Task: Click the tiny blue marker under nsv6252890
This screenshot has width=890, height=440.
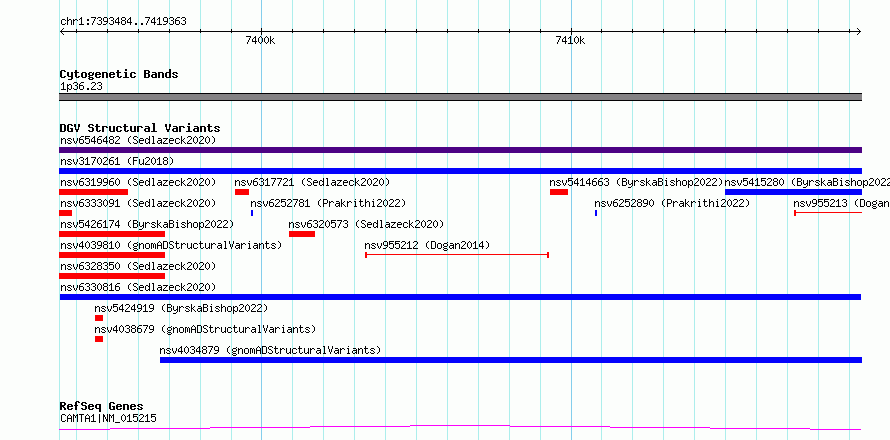Action: [x=596, y=213]
